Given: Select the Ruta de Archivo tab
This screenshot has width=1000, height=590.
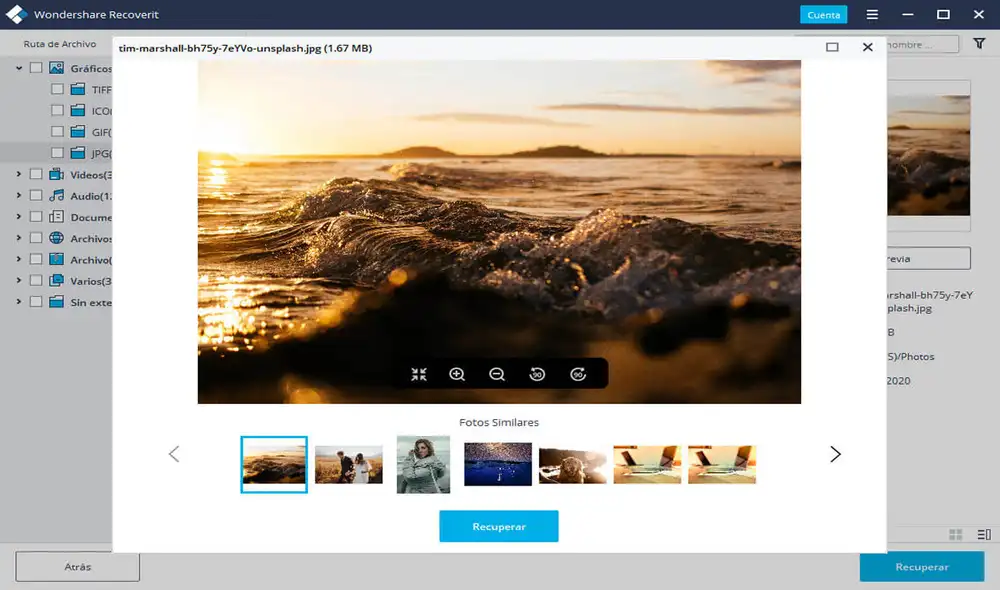Looking at the screenshot, I should click(x=60, y=44).
